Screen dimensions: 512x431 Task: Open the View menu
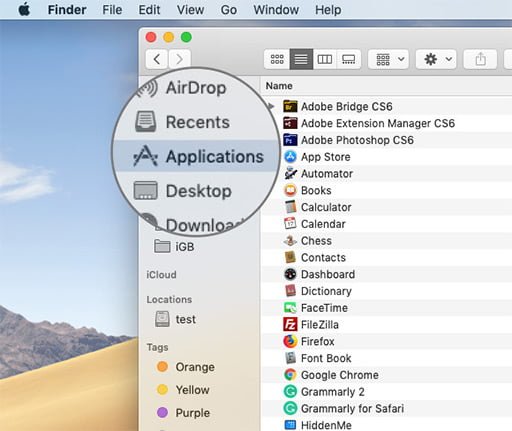coord(190,10)
